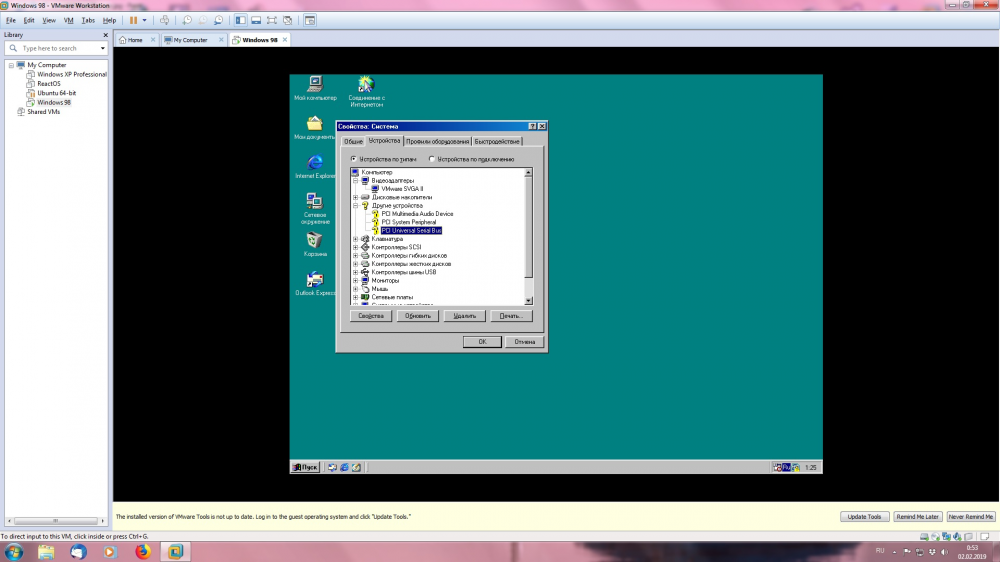Click the Обновить button
Viewport: 1000px width, 562px height.
tap(418, 316)
